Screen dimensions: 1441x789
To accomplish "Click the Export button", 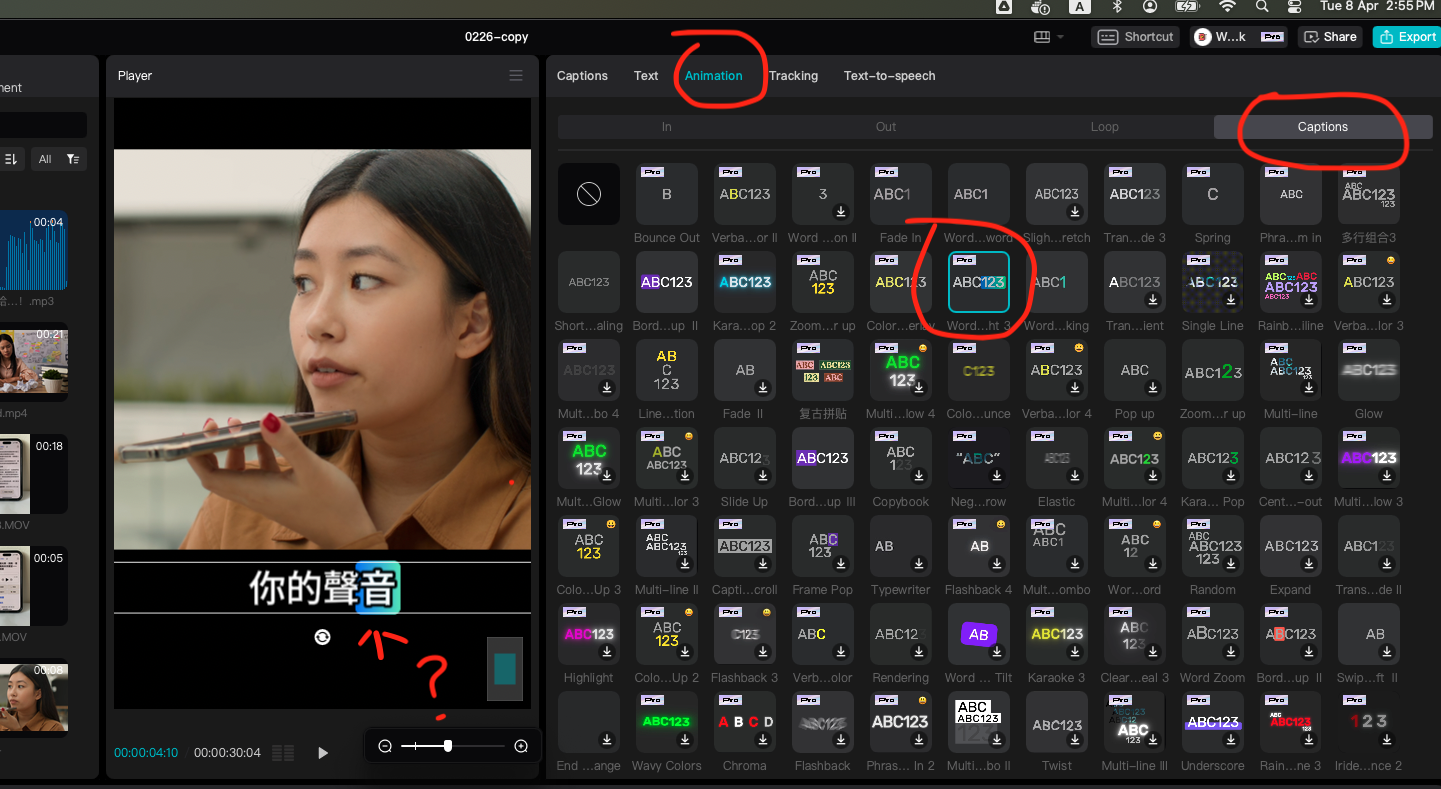I will click(1408, 37).
